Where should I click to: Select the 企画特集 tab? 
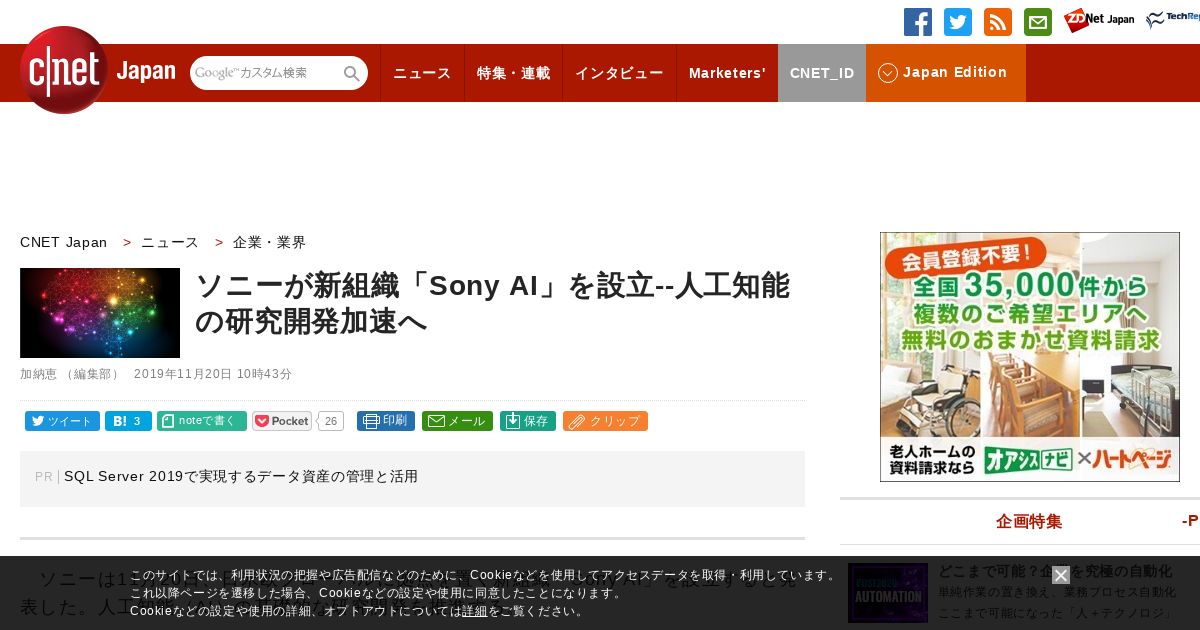(x=1029, y=521)
